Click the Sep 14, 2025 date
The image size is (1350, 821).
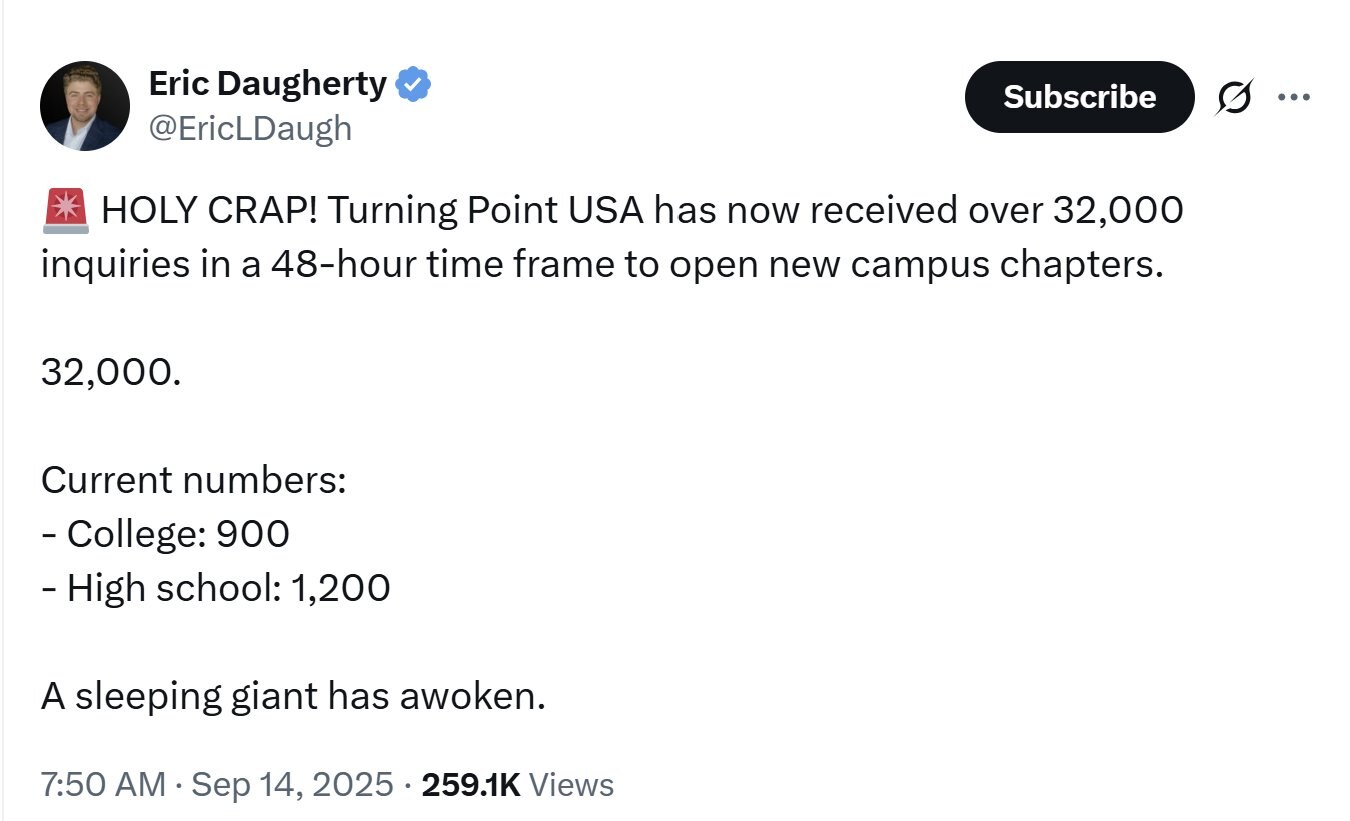(290, 785)
